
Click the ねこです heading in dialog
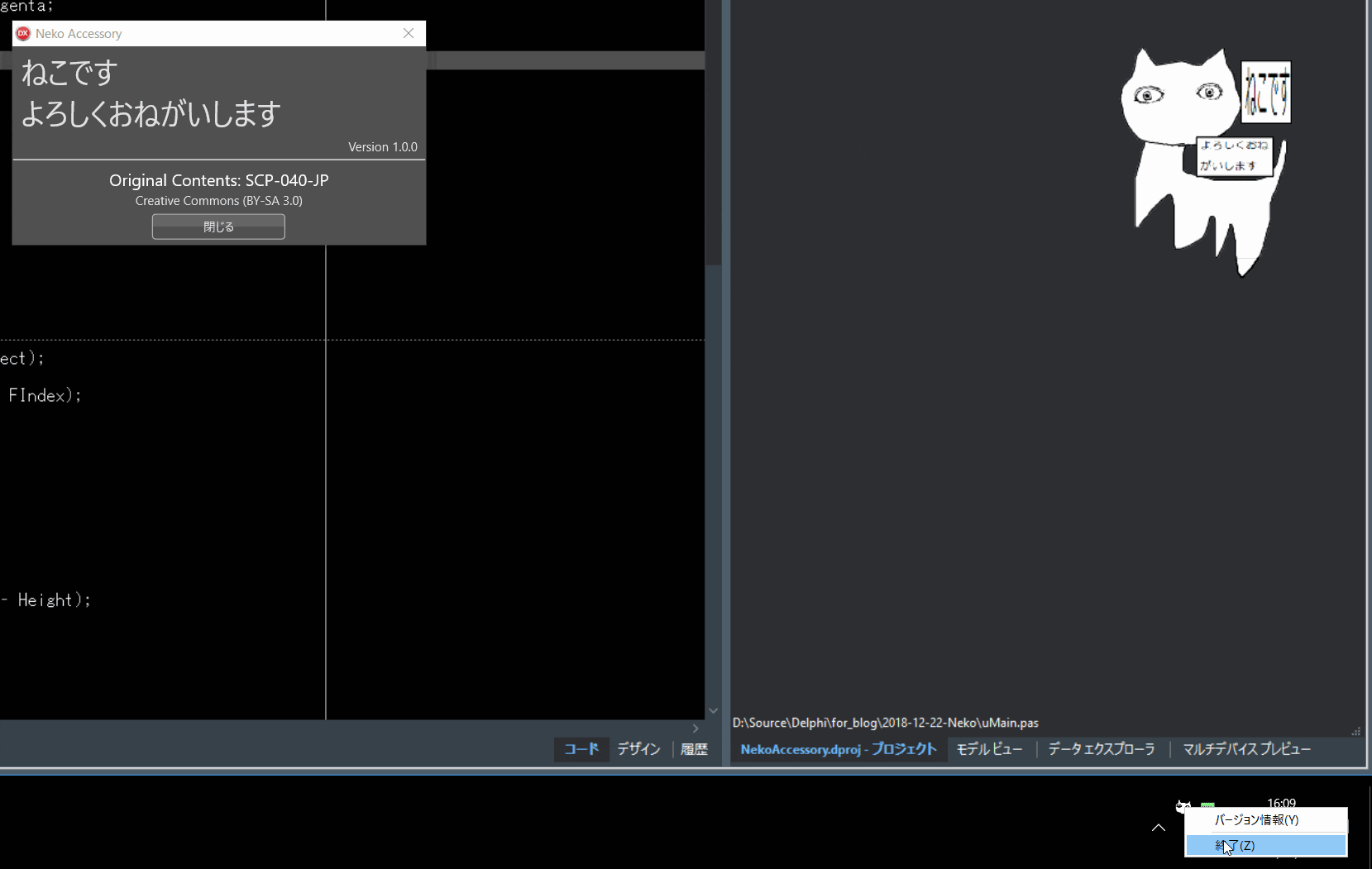click(x=69, y=73)
